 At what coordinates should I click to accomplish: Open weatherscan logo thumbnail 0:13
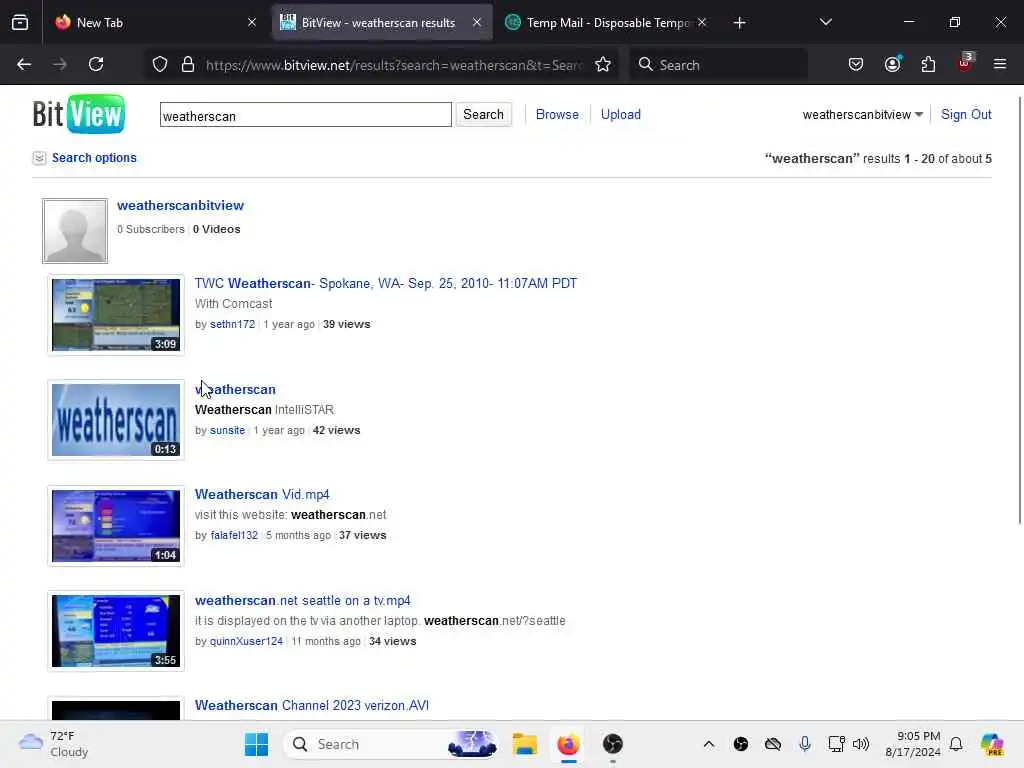[116, 420]
